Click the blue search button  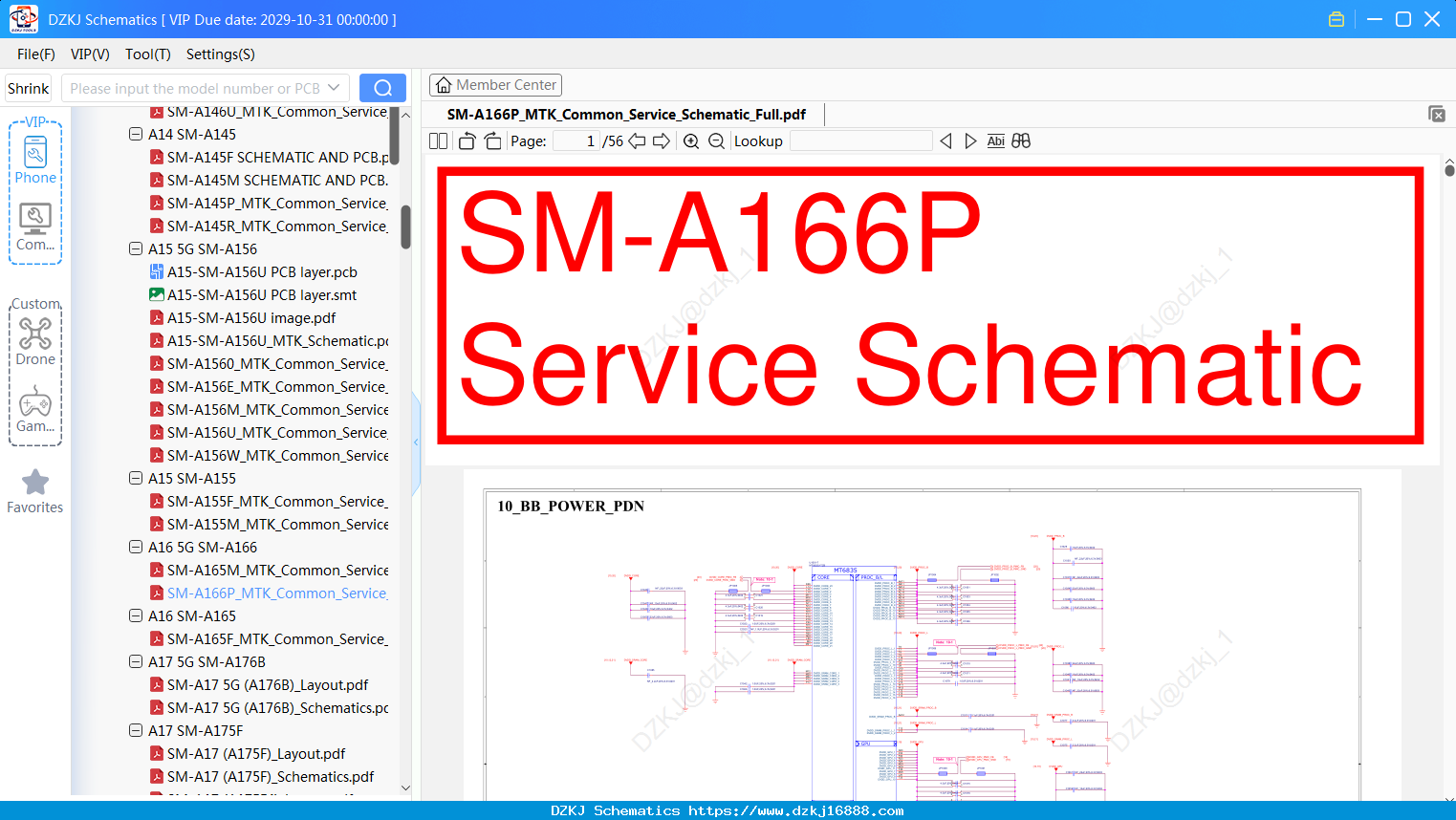pyautogui.click(x=382, y=88)
